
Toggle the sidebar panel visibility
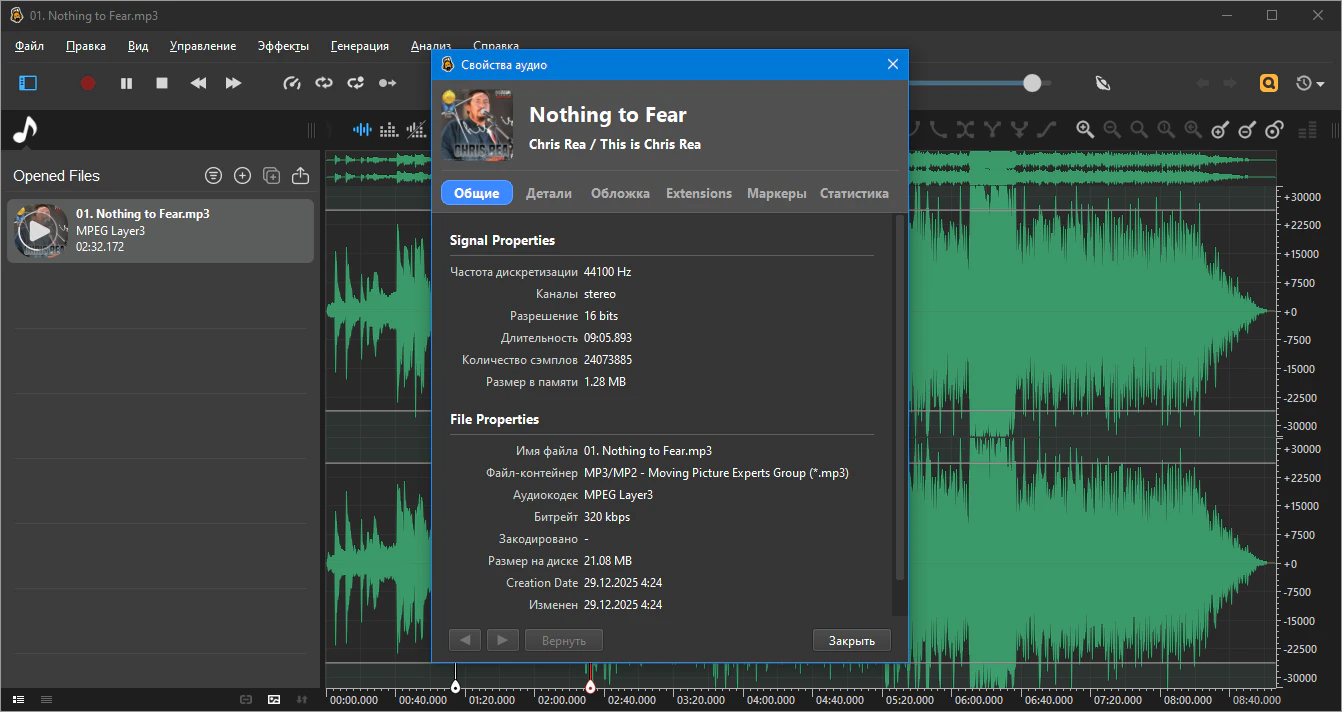[28, 83]
